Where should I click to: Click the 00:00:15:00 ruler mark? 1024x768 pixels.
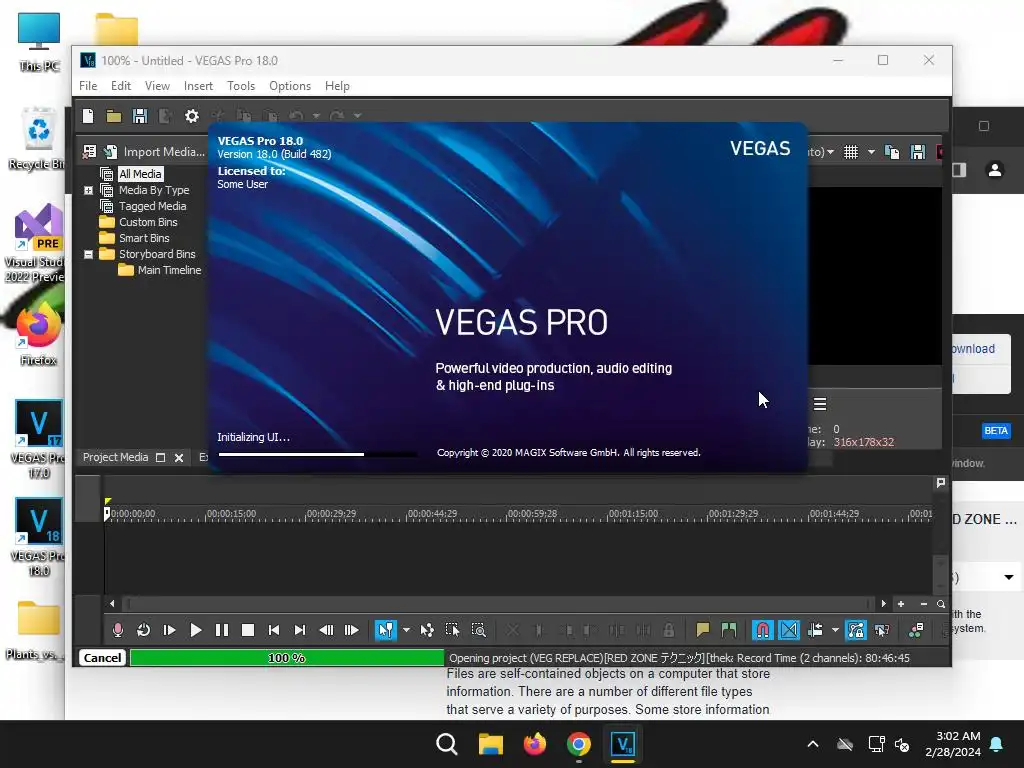pos(232,514)
